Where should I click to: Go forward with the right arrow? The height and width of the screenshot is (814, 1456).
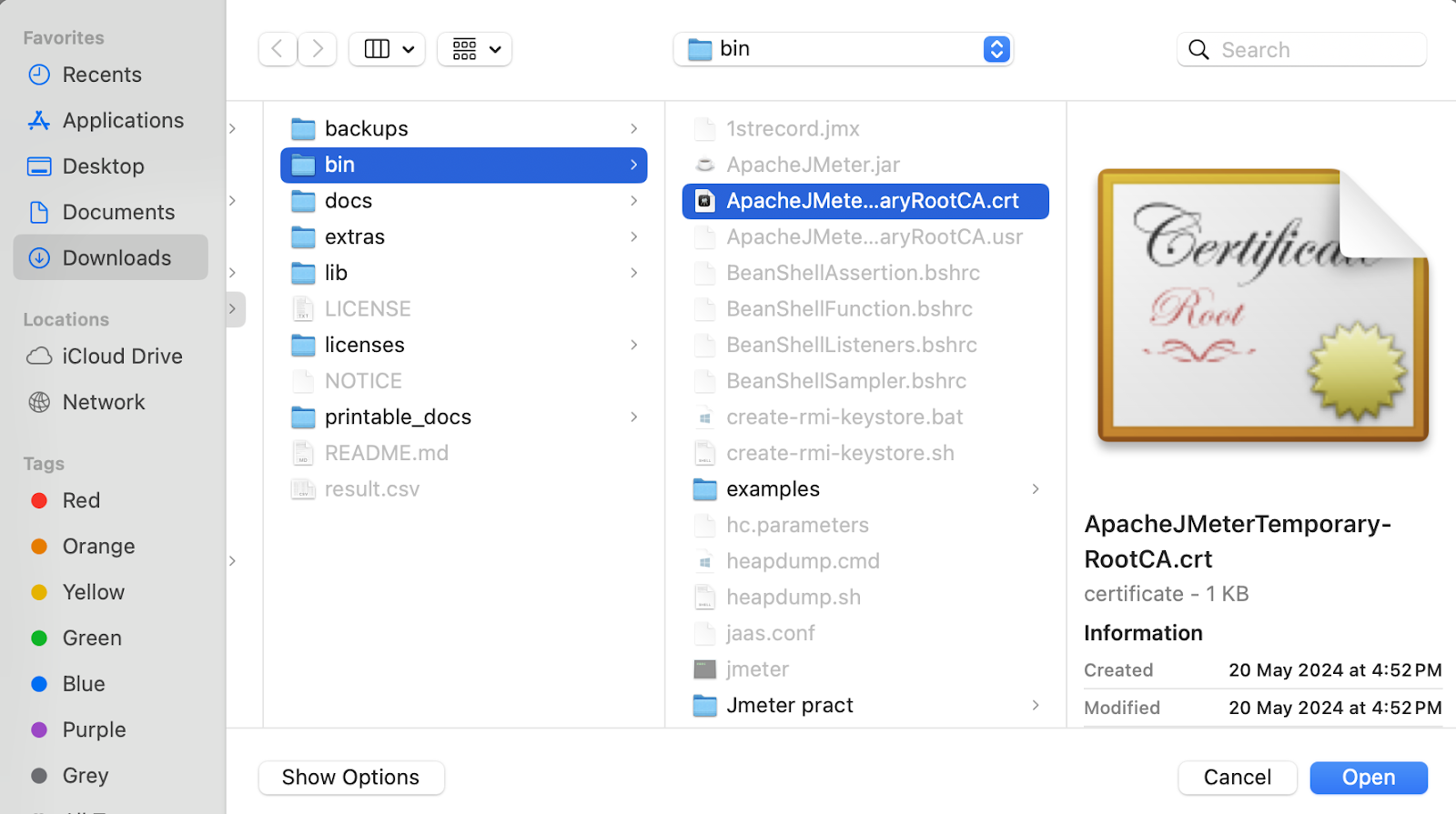[318, 49]
